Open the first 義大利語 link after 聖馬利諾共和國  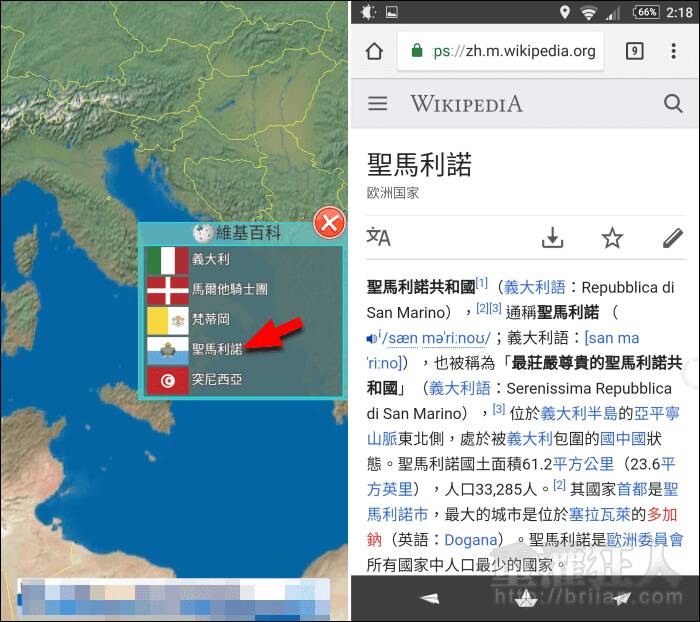coord(534,287)
